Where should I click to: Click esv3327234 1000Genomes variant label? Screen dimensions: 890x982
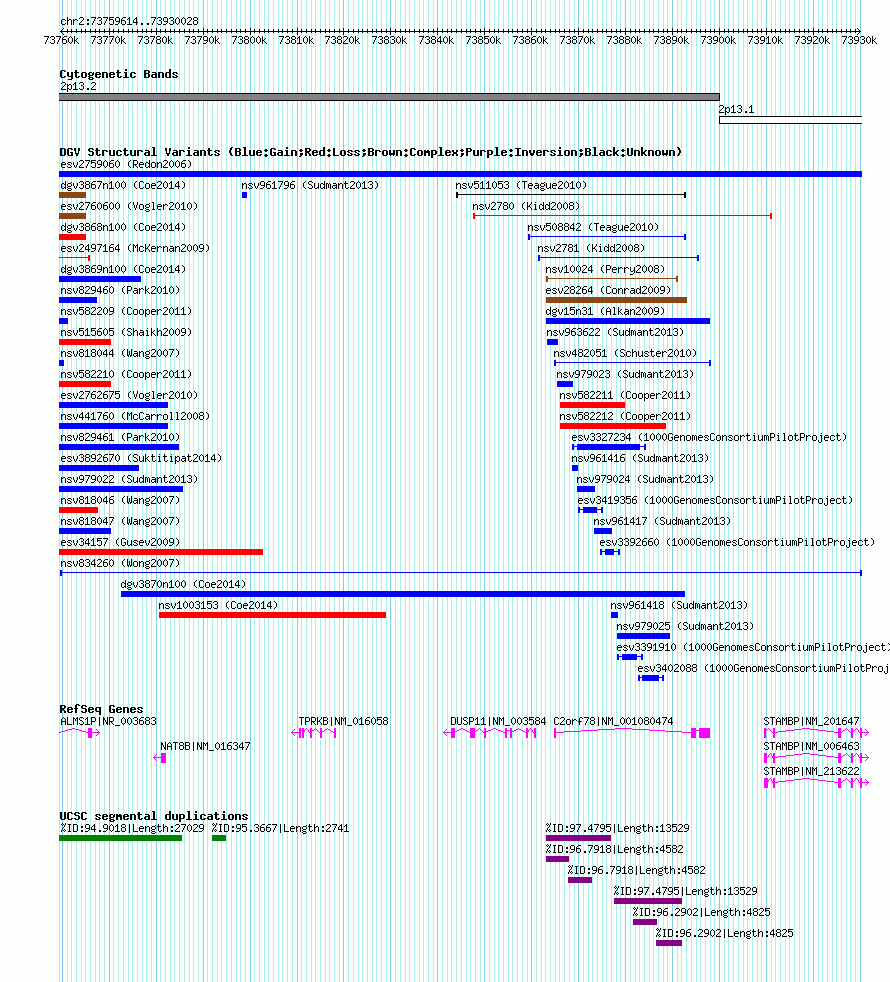709,437
